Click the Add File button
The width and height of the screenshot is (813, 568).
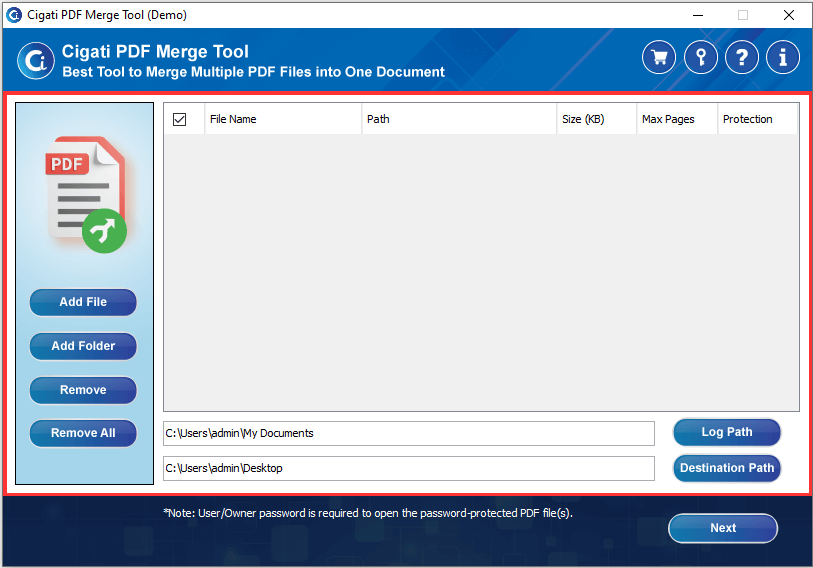point(83,302)
